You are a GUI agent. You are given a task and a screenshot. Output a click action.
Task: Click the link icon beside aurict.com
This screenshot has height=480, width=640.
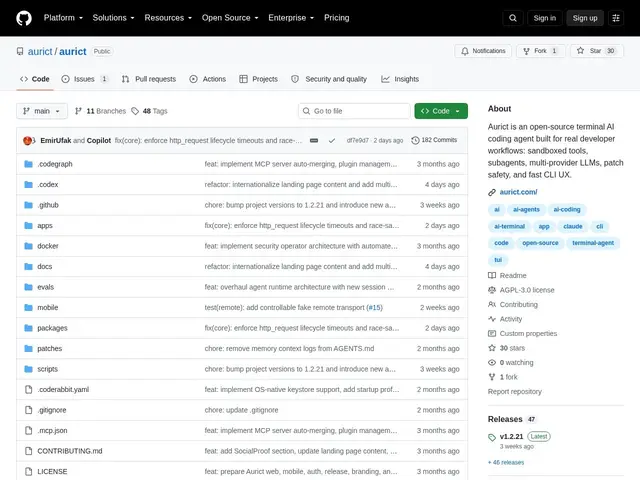pos(492,192)
